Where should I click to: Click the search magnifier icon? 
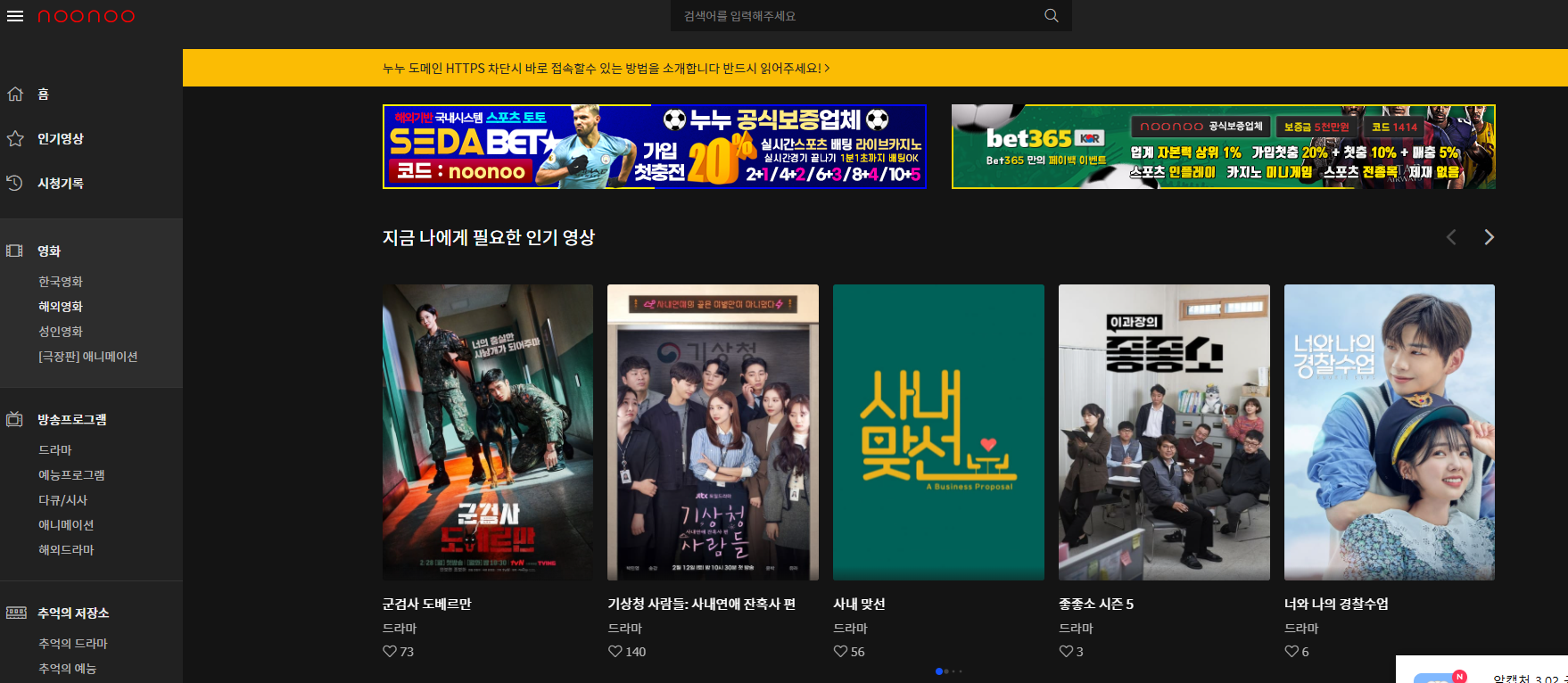1052,16
